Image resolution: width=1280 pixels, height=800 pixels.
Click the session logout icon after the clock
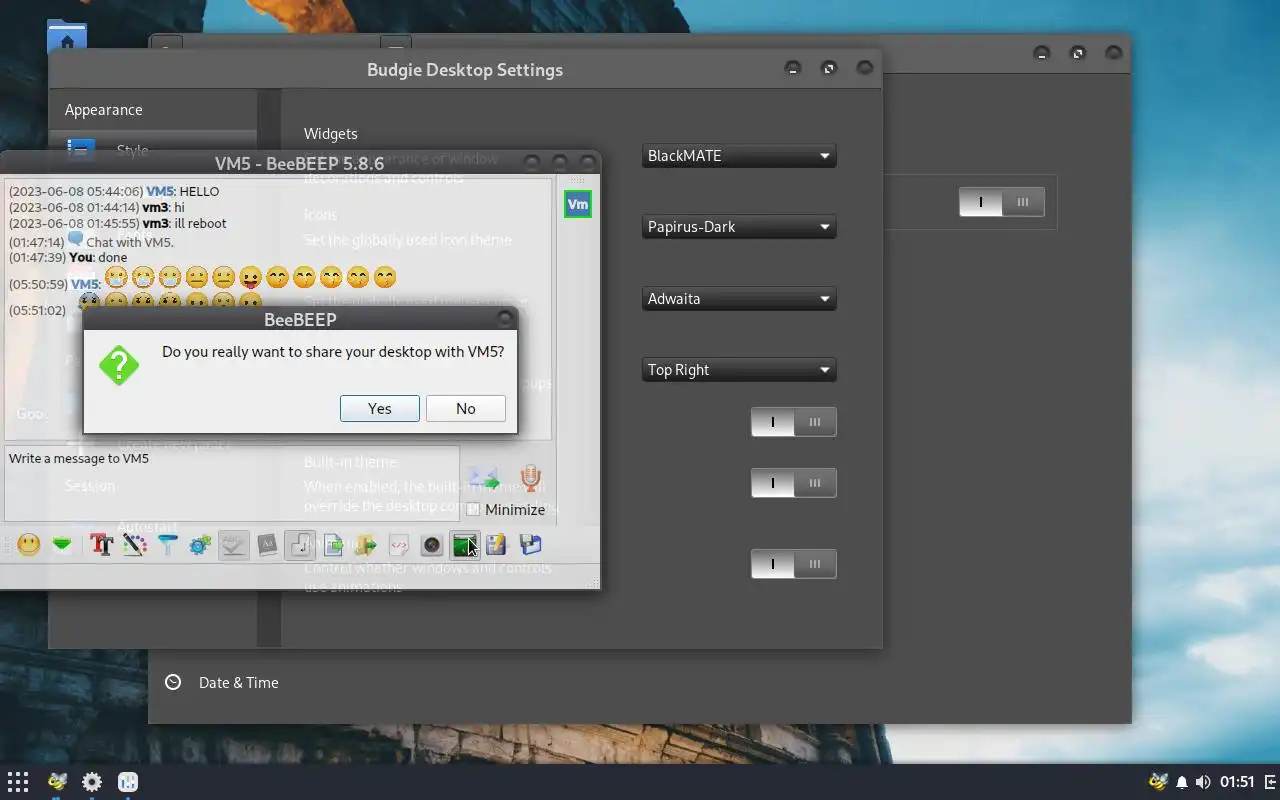coord(1271,782)
